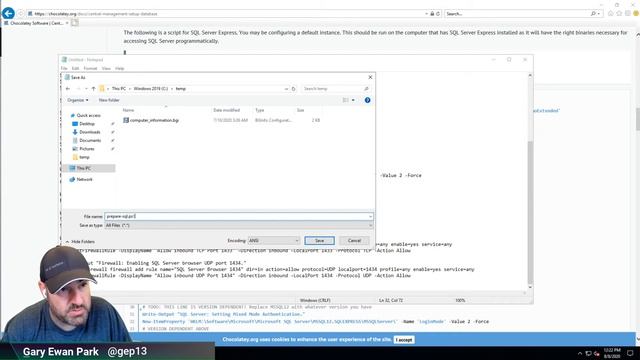
Task: Sort files by Size column header
Action: (300, 110)
